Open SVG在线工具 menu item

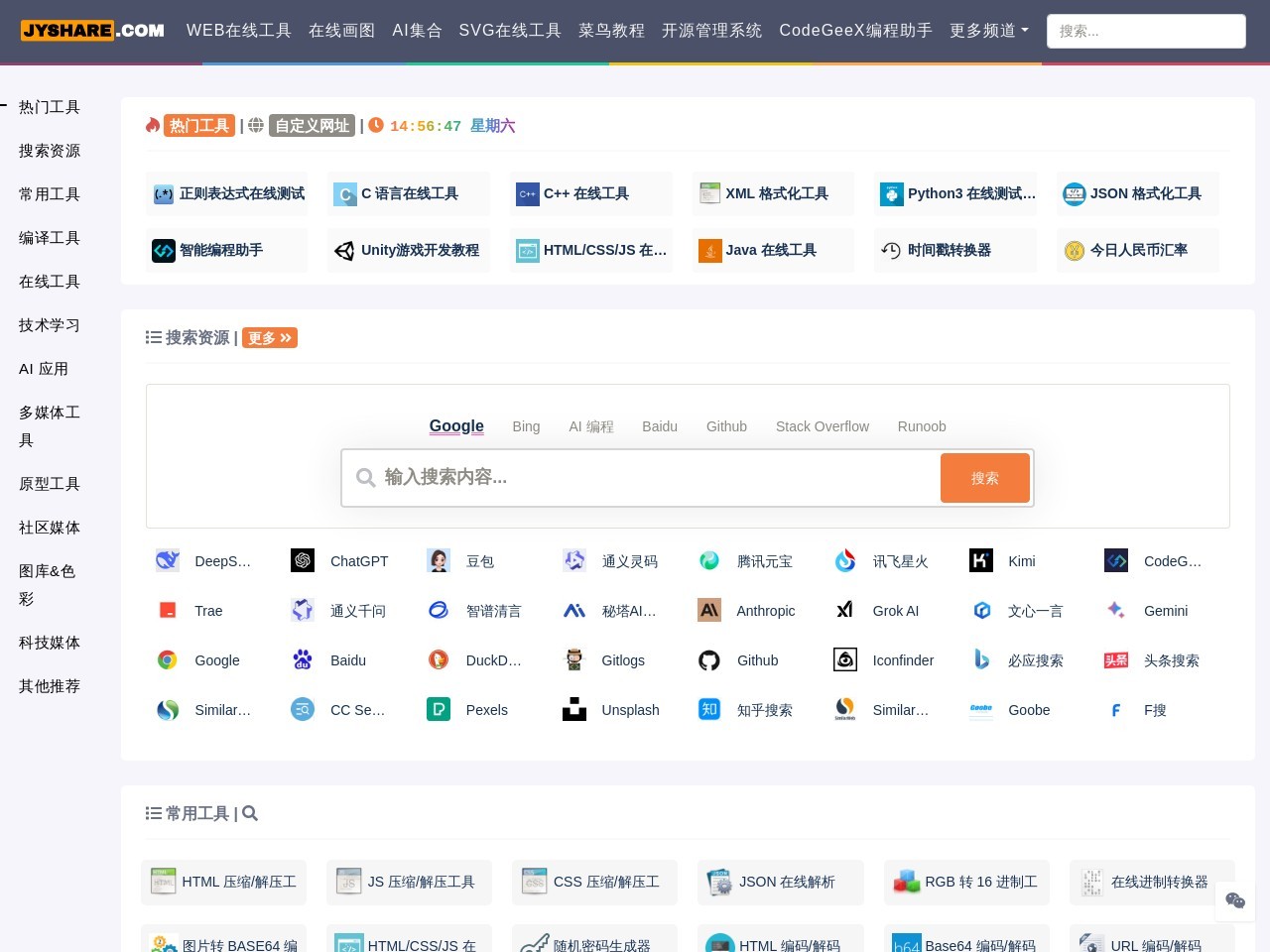[510, 31]
